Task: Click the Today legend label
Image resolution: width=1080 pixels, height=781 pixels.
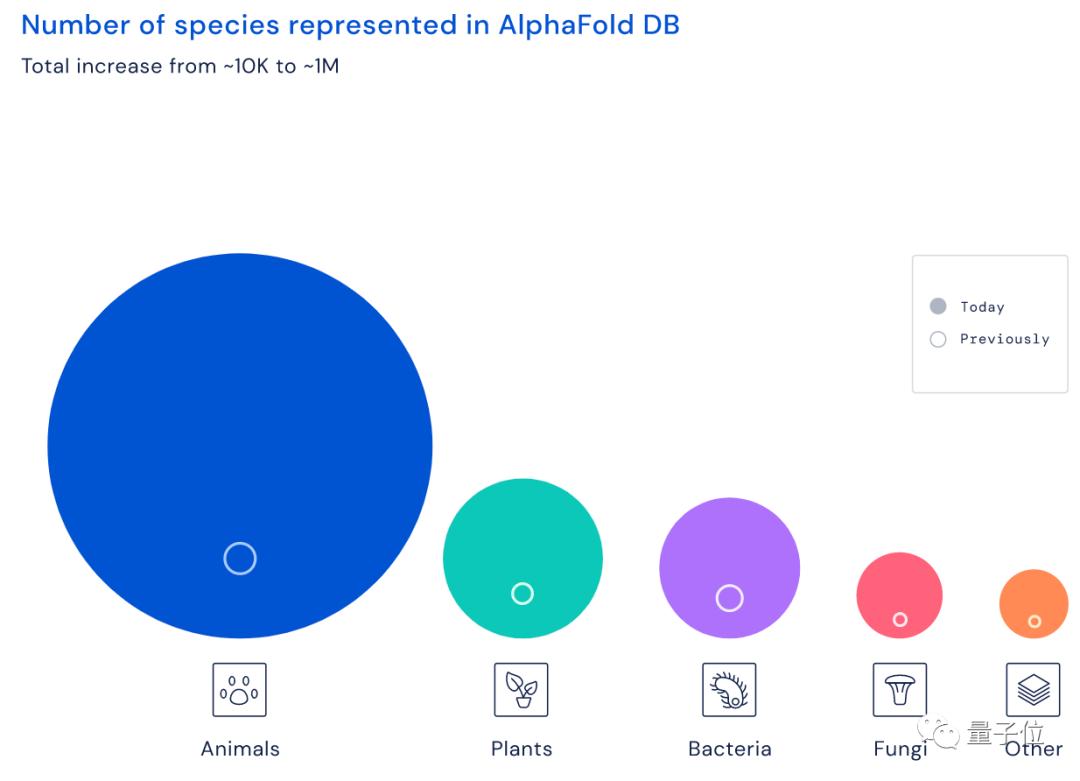Action: (x=982, y=307)
